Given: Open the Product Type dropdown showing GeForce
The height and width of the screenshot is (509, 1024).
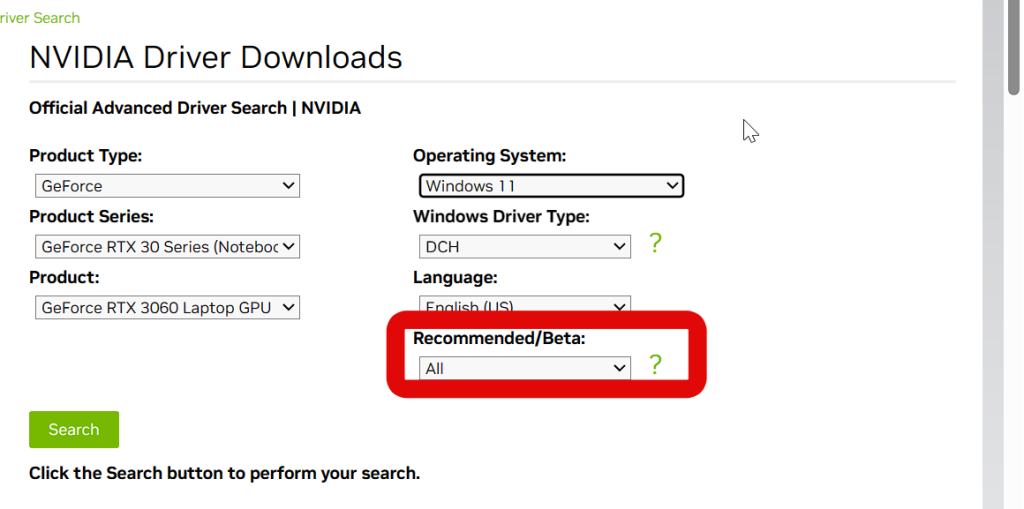Looking at the screenshot, I should 167,186.
